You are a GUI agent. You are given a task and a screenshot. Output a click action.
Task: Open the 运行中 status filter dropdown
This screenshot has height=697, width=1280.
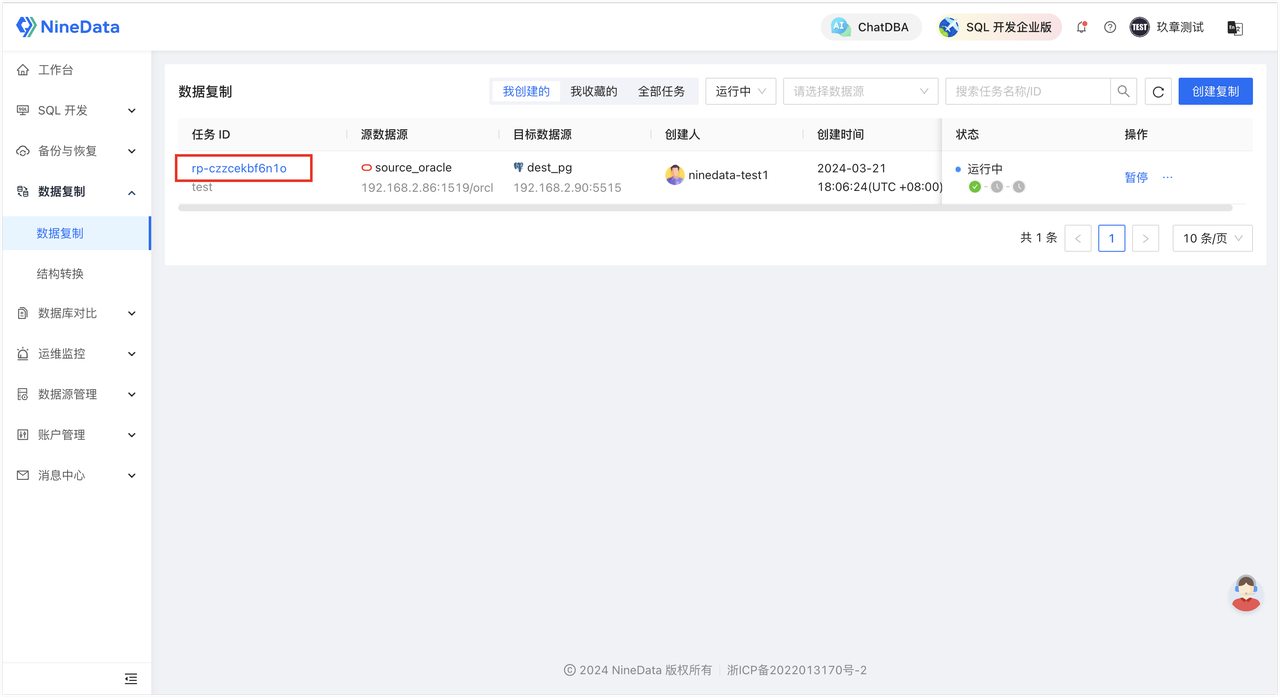point(740,91)
